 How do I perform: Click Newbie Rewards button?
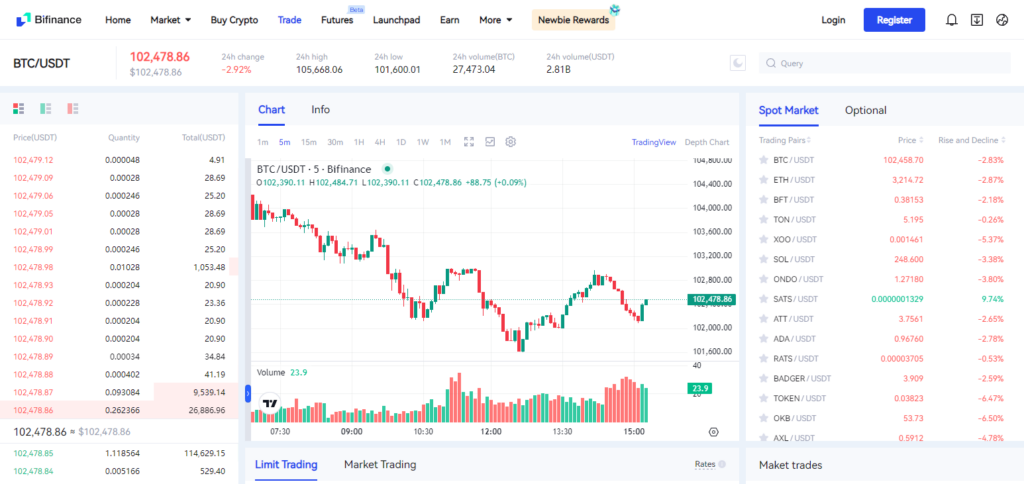tap(573, 20)
